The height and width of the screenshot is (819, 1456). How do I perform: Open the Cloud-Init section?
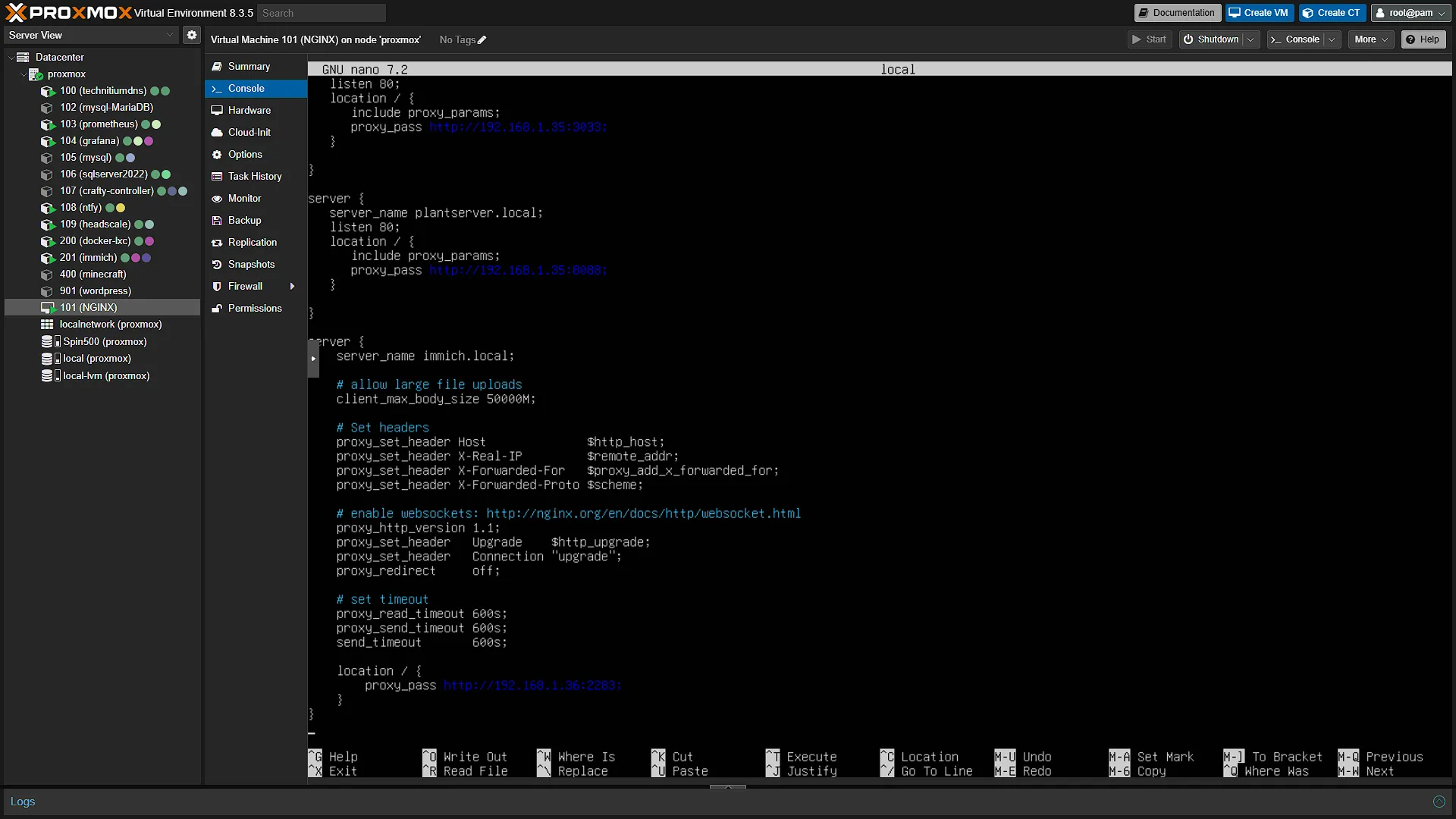[256, 133]
